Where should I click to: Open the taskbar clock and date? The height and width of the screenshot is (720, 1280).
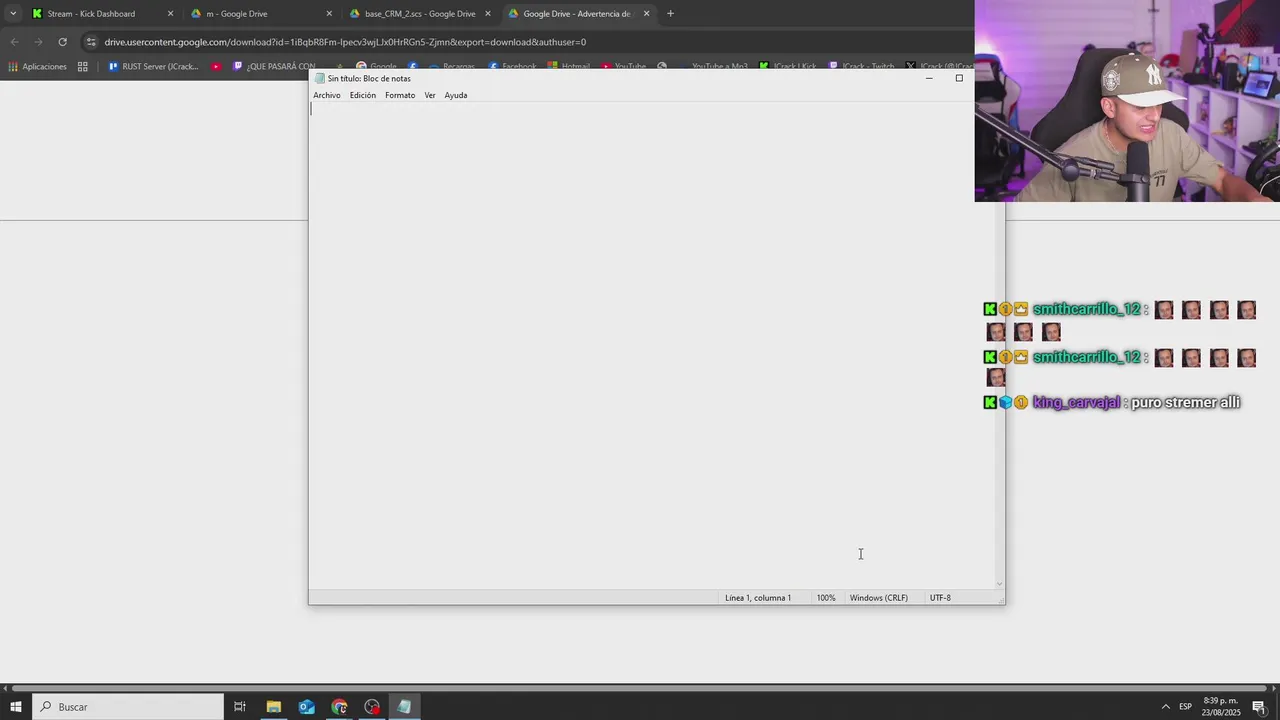coord(1221,707)
